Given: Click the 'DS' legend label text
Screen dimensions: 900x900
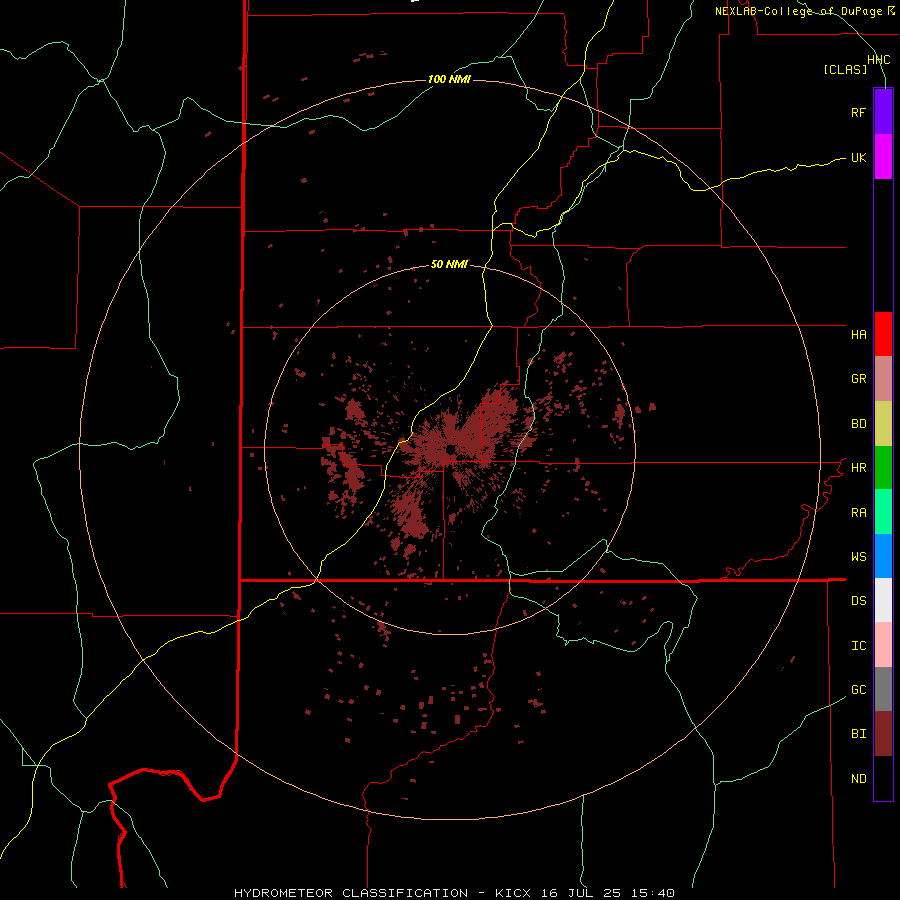Looking at the screenshot, I should [858, 601].
